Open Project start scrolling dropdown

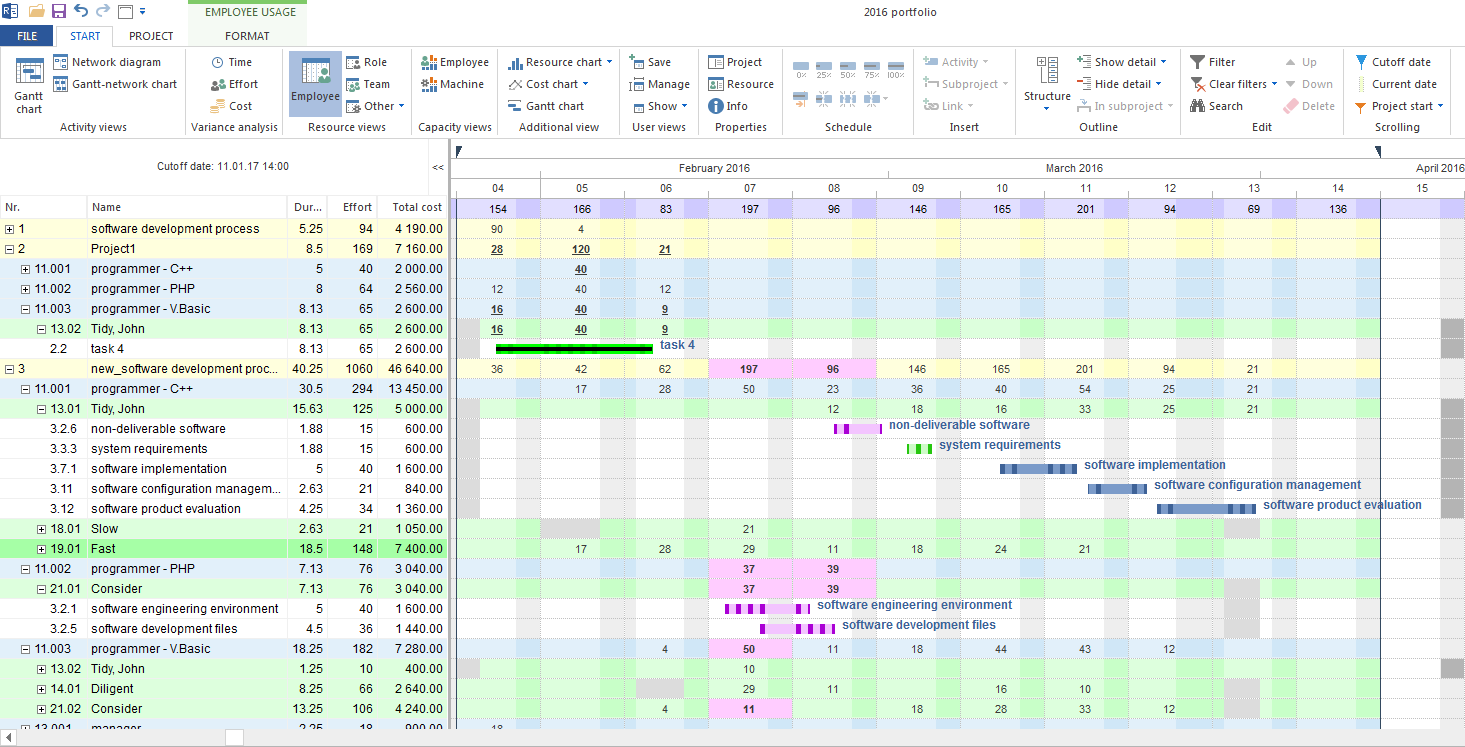(x=1399, y=106)
